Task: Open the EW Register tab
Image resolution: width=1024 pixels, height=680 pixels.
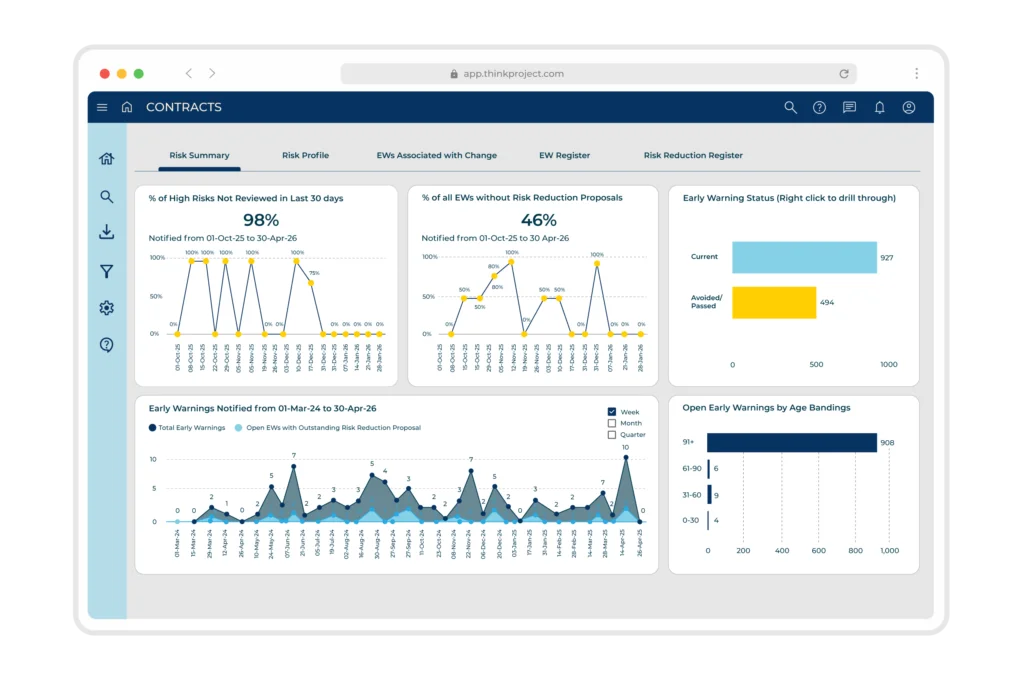Action: pyautogui.click(x=564, y=155)
